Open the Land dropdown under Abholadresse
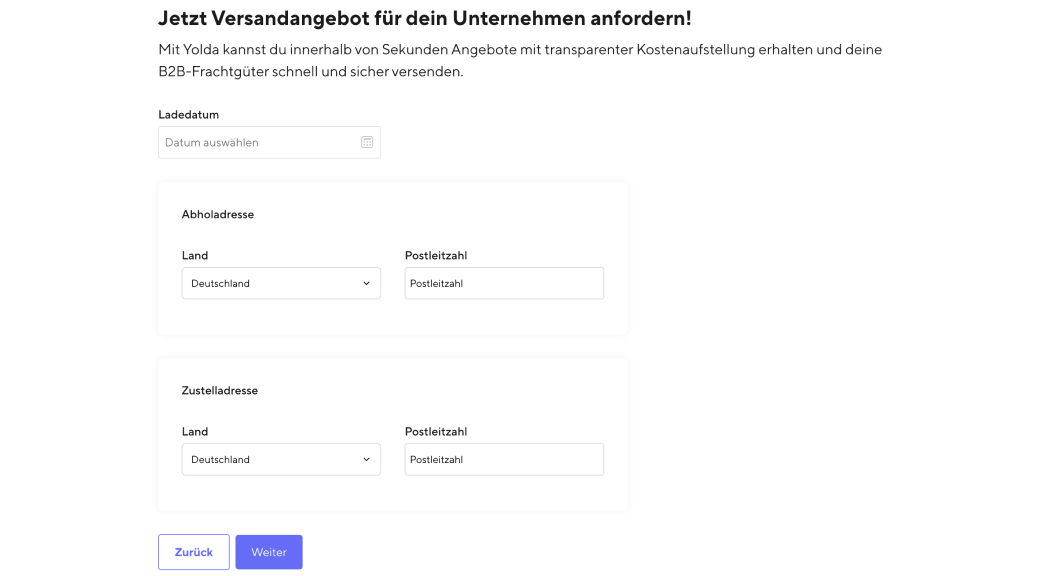This screenshot has height=576, width=1050. point(280,283)
